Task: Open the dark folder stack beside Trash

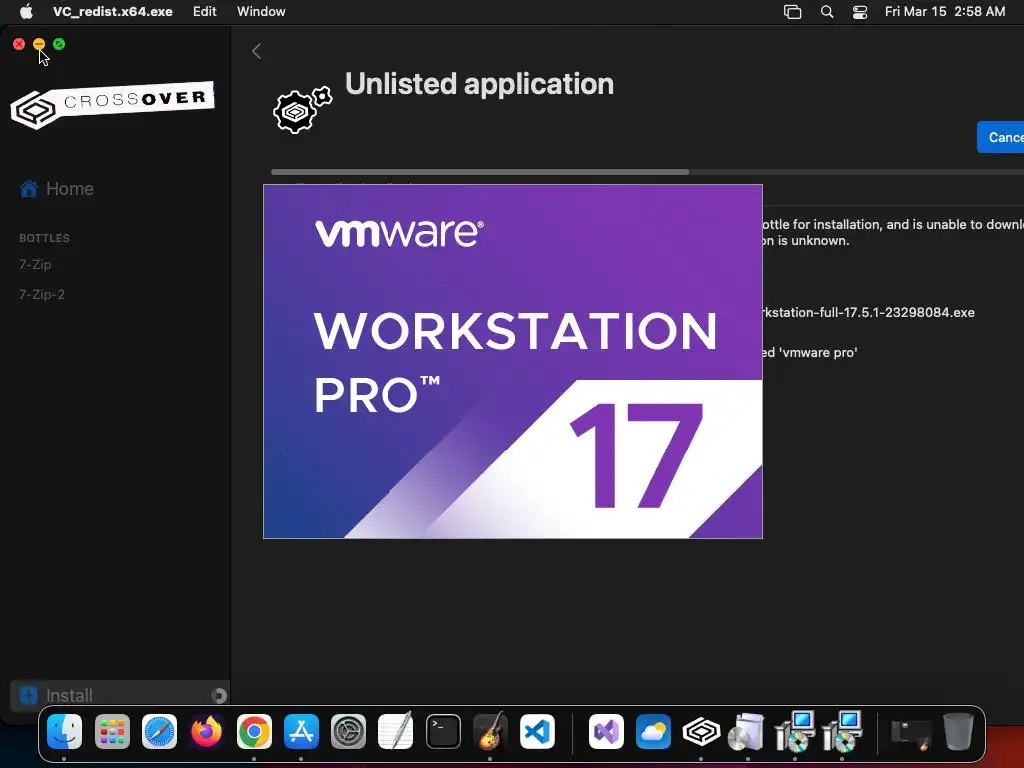Action: [911, 734]
